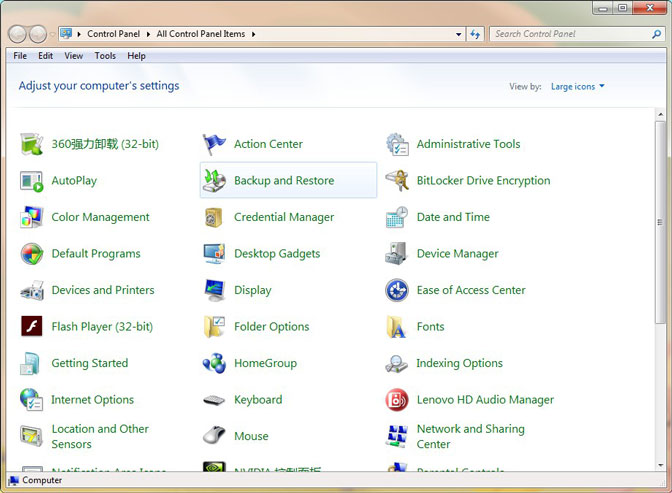Open the Help menu
The image size is (672, 493).
[136, 56]
